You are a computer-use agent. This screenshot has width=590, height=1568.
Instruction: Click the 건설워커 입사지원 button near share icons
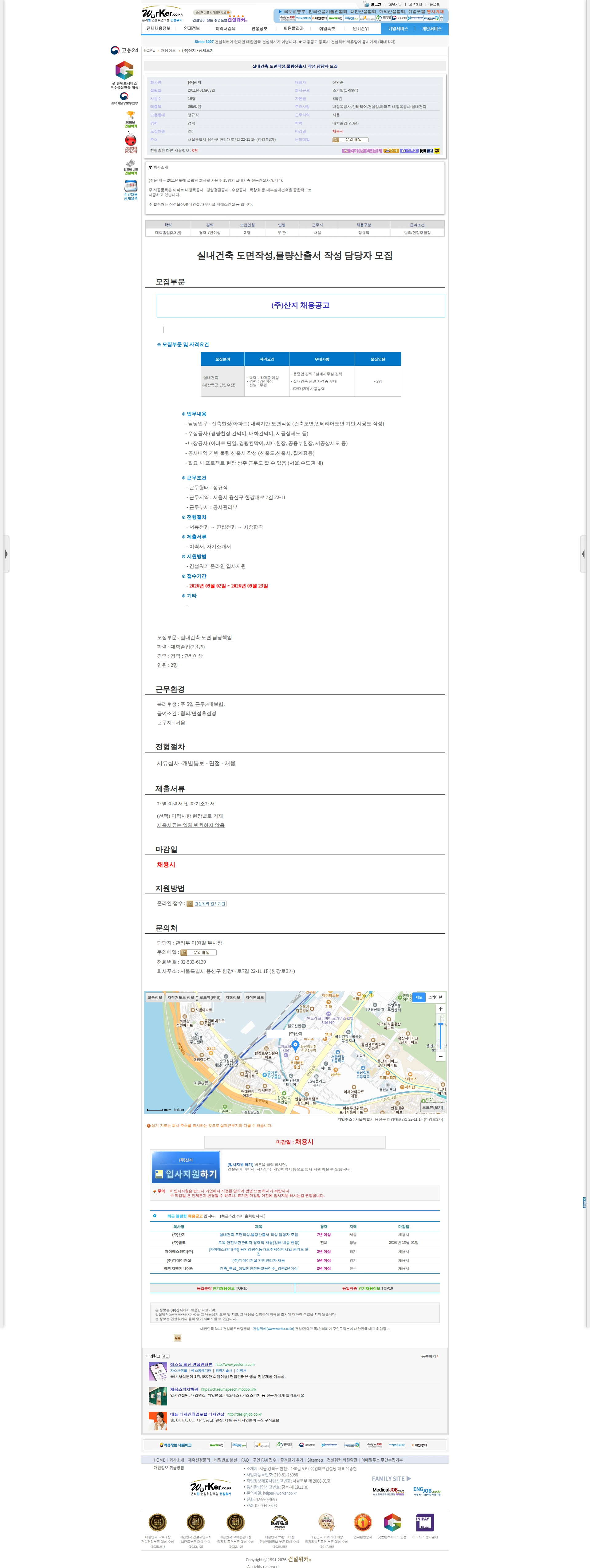pos(362,151)
